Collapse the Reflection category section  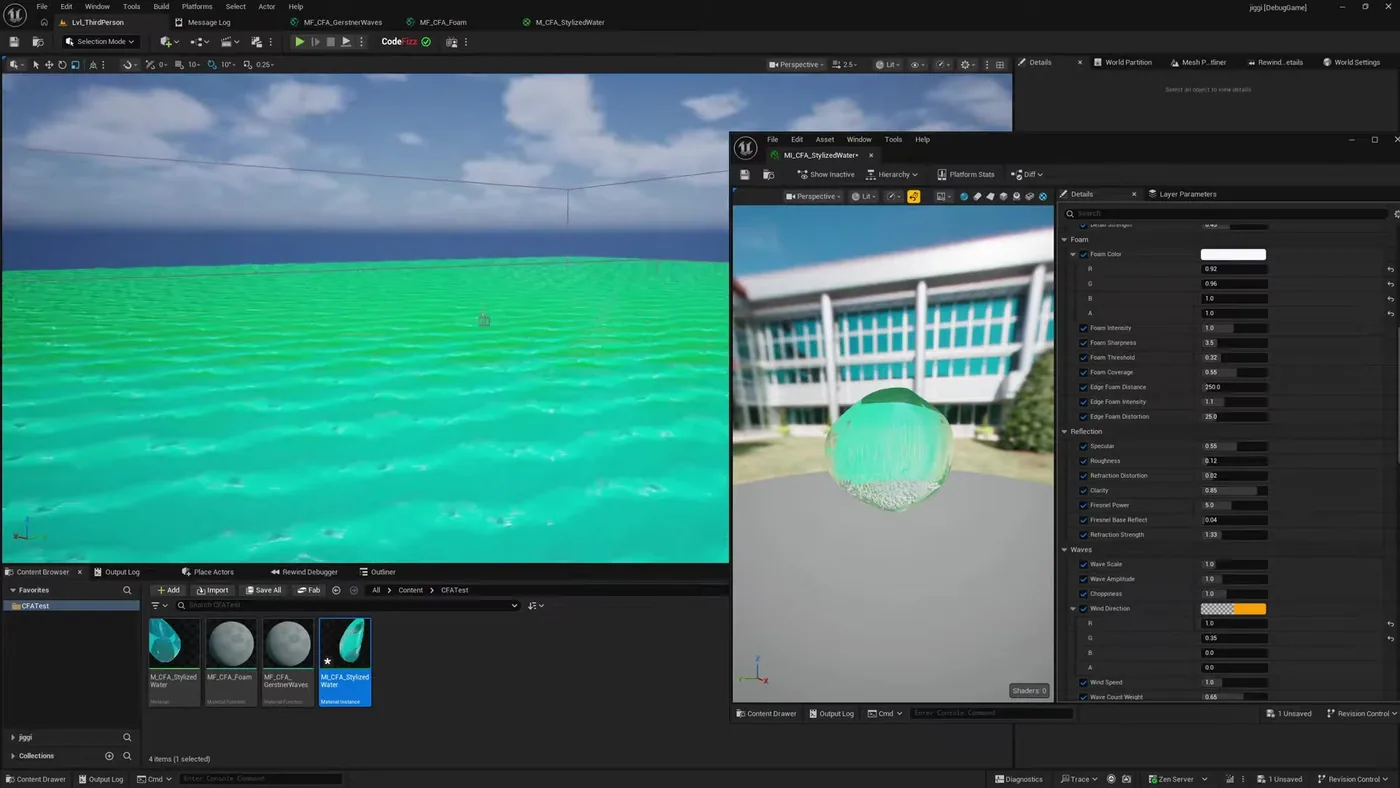tap(1065, 432)
